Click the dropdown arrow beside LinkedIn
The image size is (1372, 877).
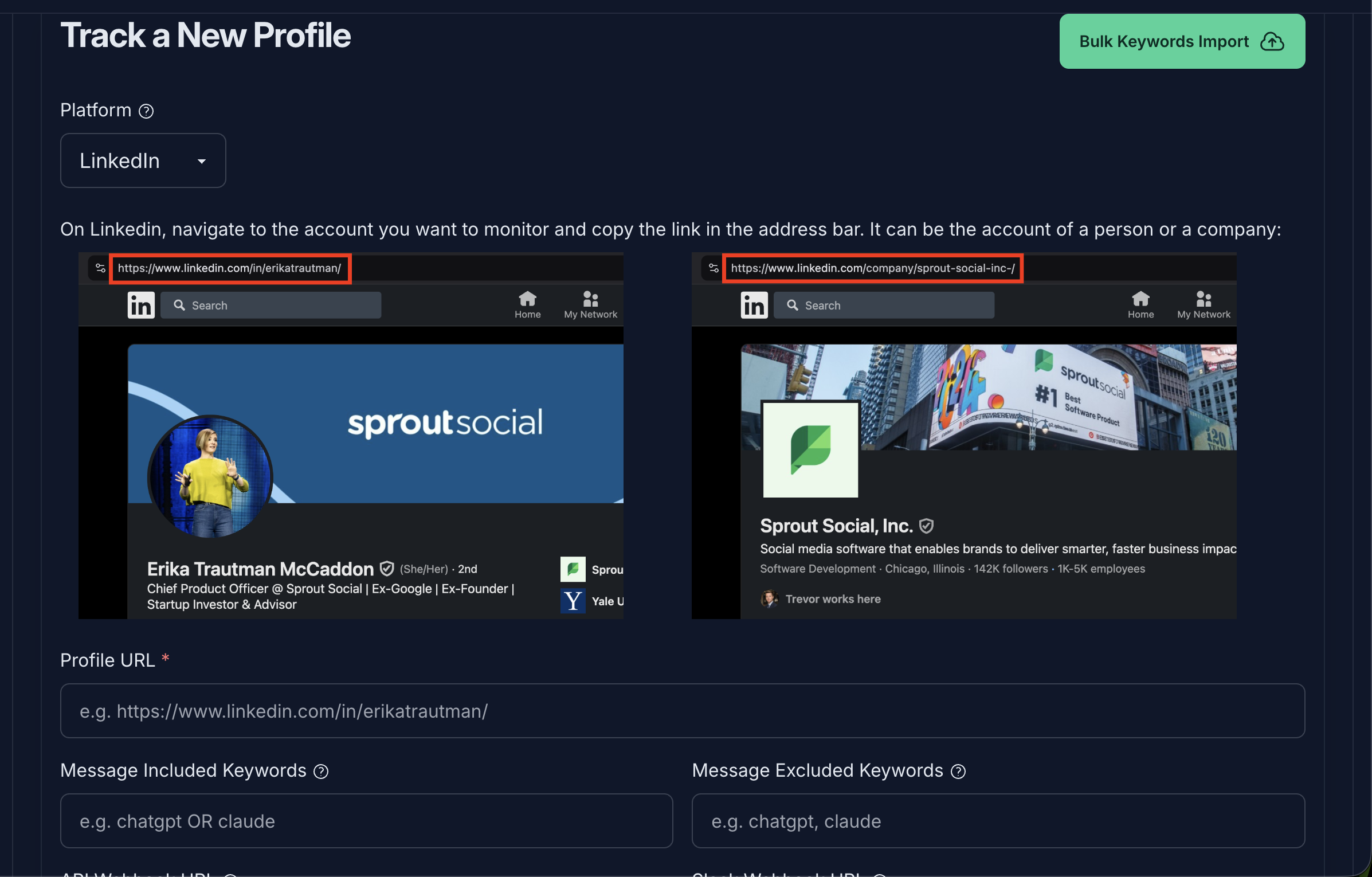tap(202, 162)
